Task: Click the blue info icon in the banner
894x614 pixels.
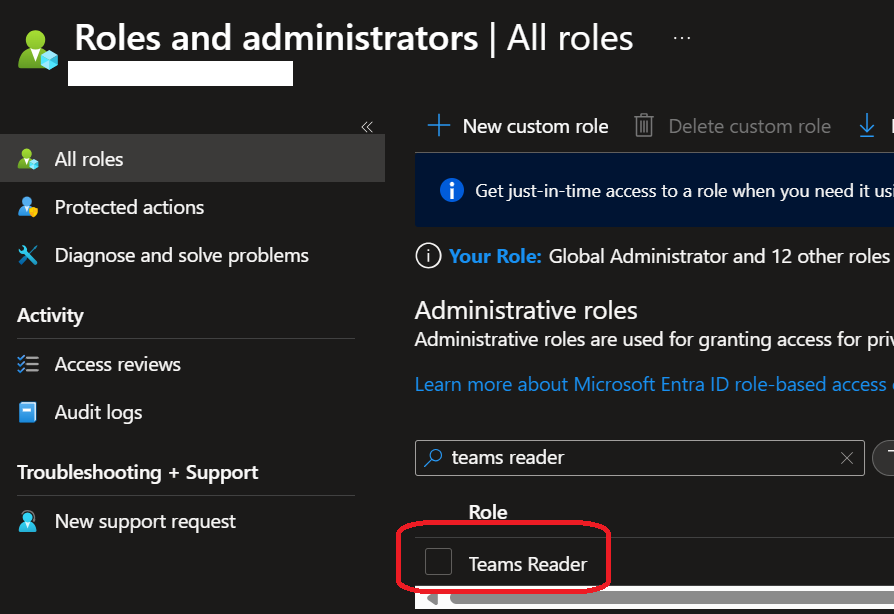Action: pos(452,190)
